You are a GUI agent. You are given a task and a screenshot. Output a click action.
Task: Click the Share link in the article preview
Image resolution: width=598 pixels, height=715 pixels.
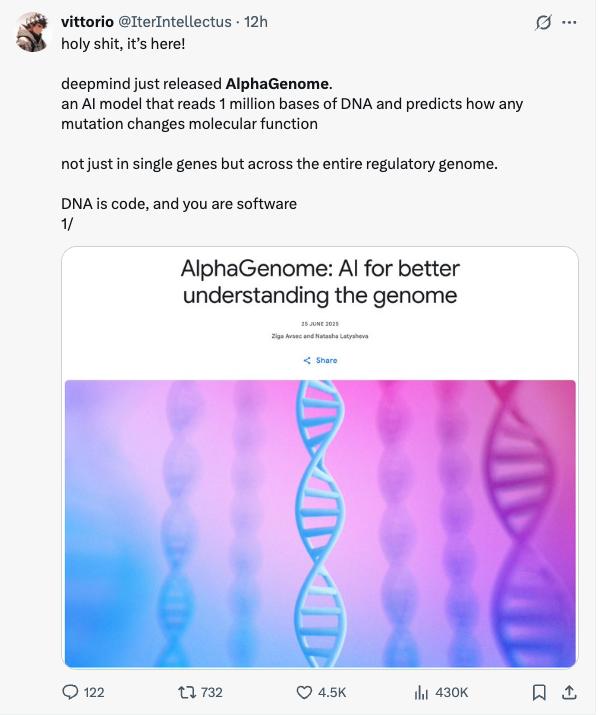tap(320, 360)
